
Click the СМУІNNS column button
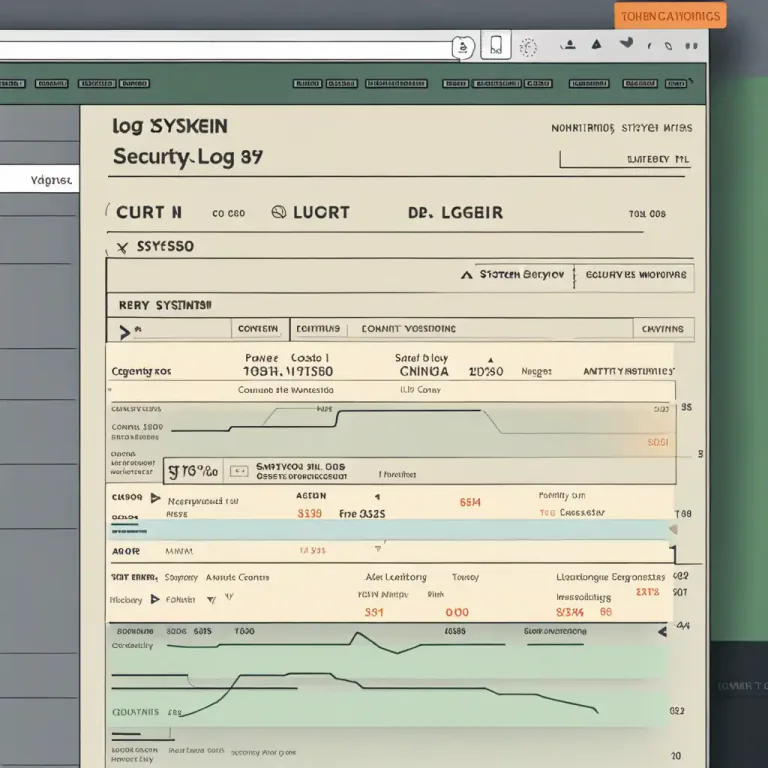tap(663, 329)
